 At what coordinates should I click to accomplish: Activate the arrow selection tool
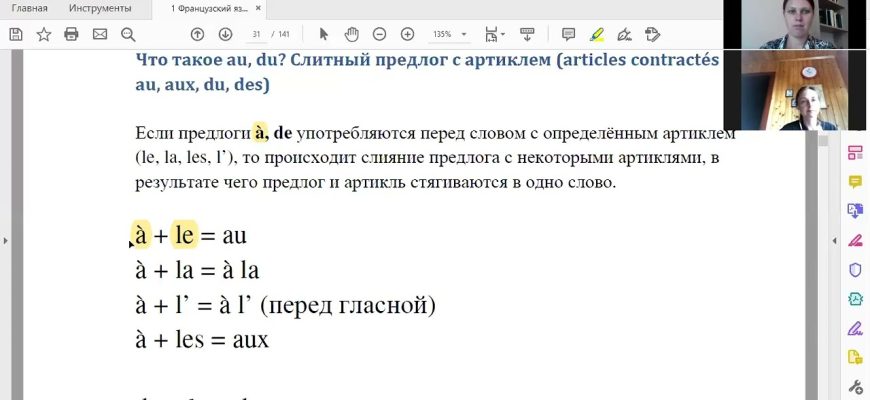point(323,34)
